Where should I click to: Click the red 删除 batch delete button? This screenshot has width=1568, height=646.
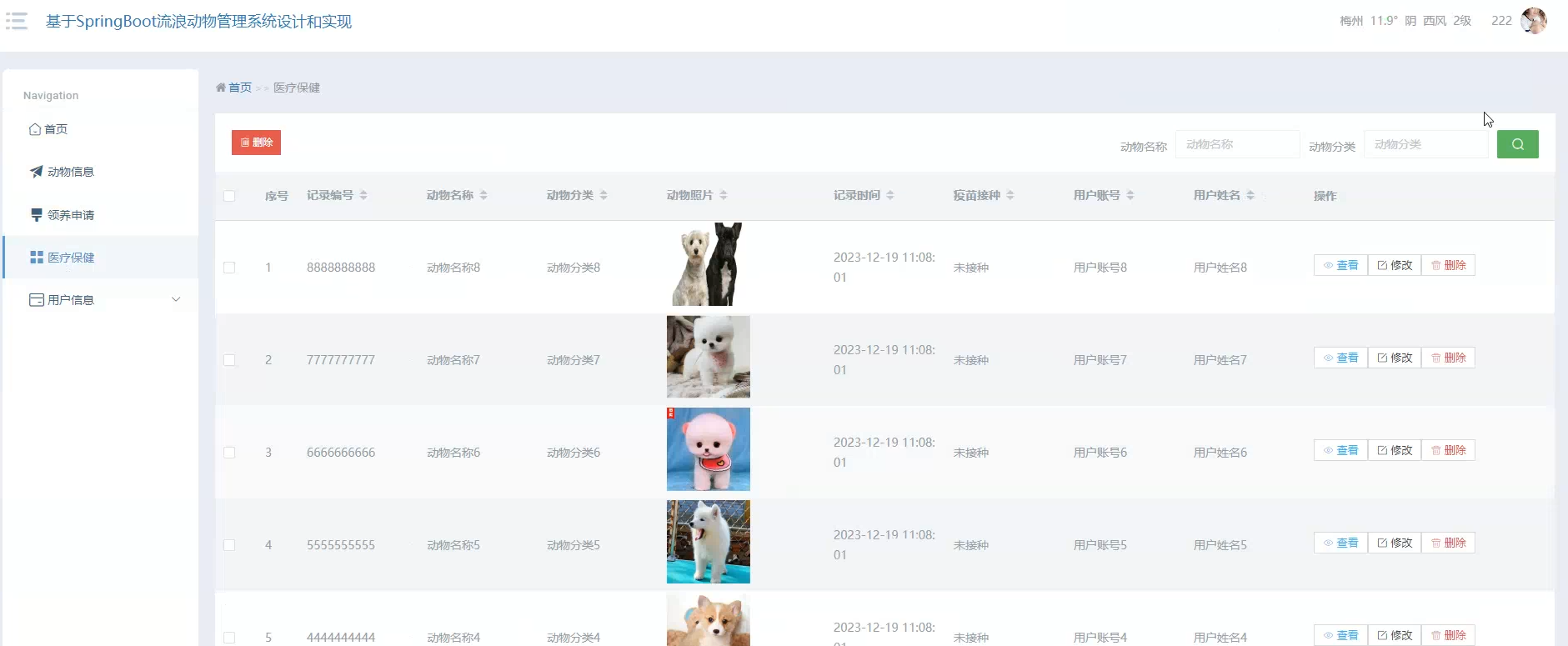click(256, 143)
